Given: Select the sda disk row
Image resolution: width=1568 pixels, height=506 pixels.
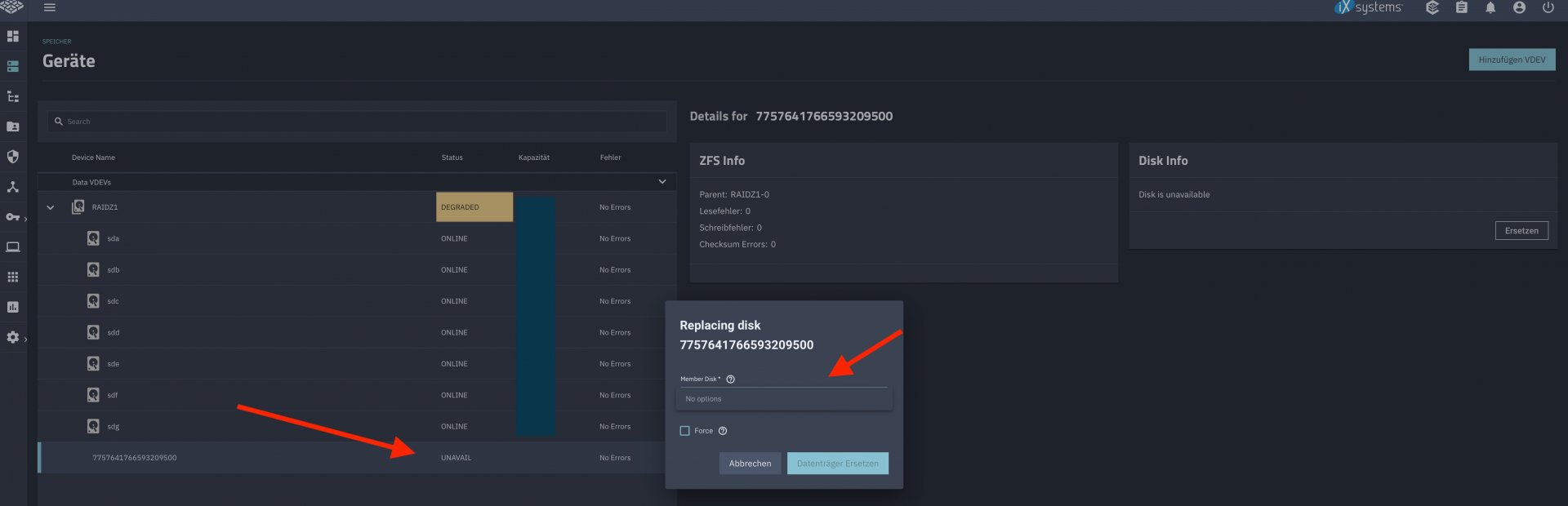Looking at the screenshot, I should click(357, 238).
